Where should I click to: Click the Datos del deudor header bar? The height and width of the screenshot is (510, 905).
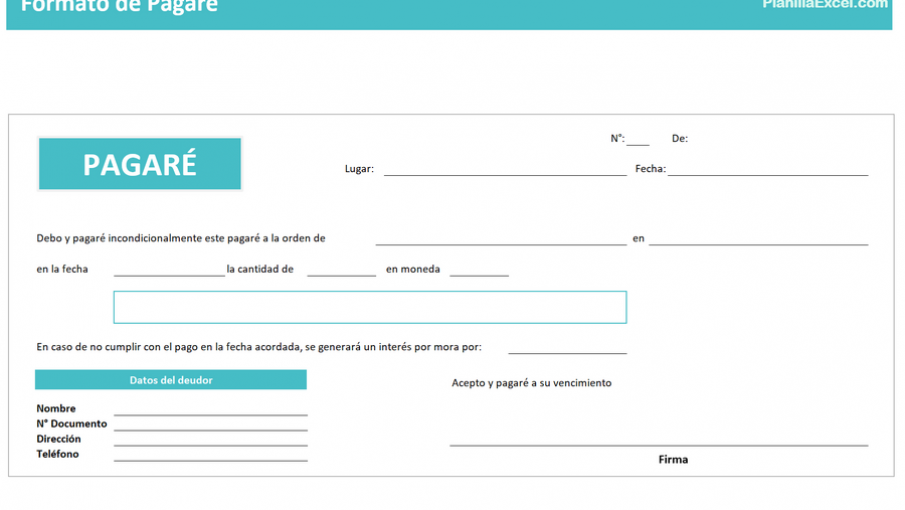pyautogui.click(x=171, y=380)
